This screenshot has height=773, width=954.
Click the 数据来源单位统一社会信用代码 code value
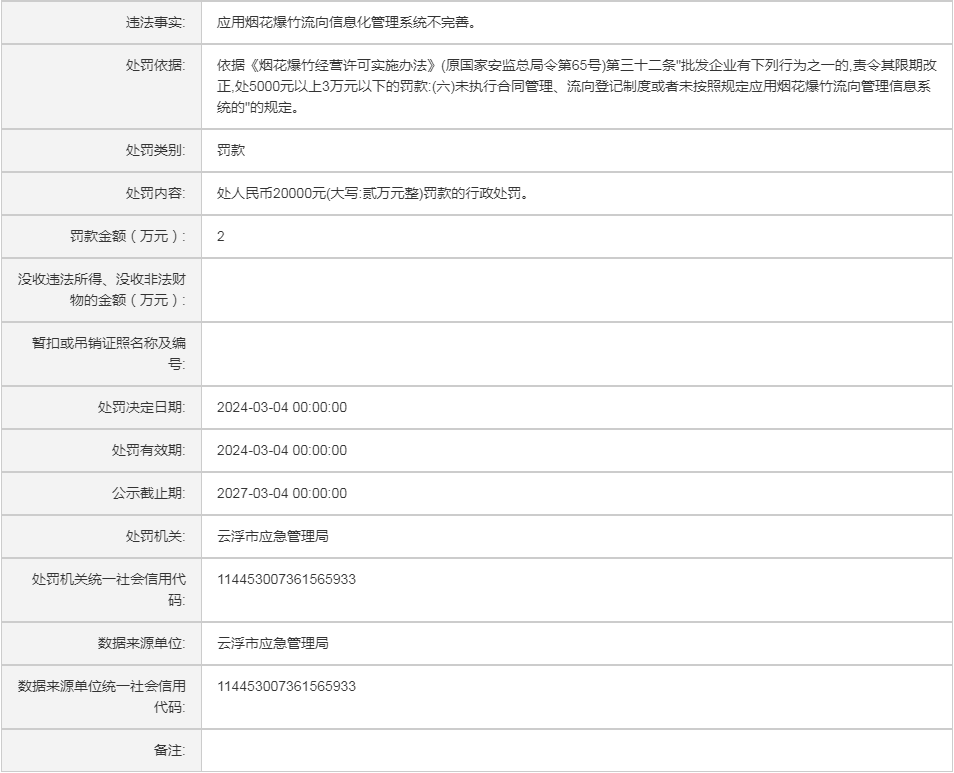tap(286, 686)
